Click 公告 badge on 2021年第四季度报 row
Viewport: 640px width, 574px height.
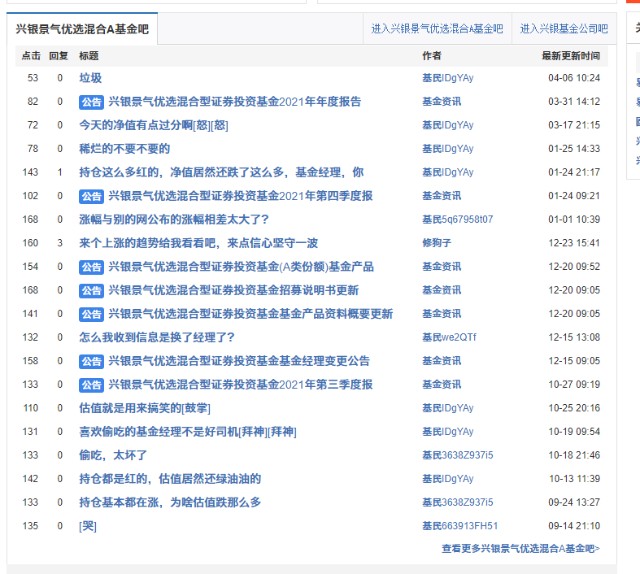pos(91,196)
